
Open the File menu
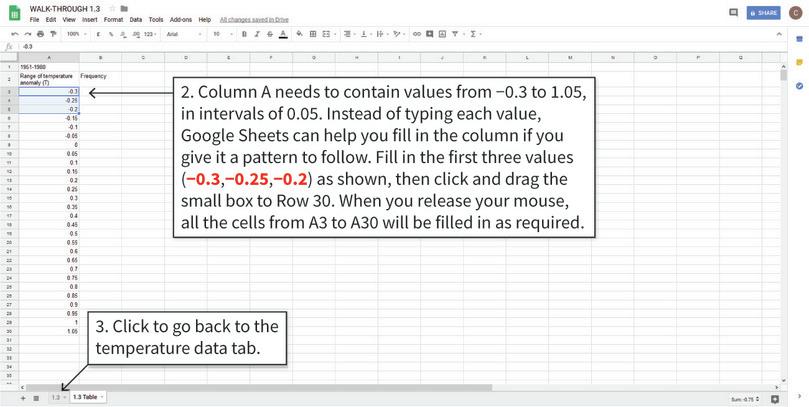[x=35, y=20]
